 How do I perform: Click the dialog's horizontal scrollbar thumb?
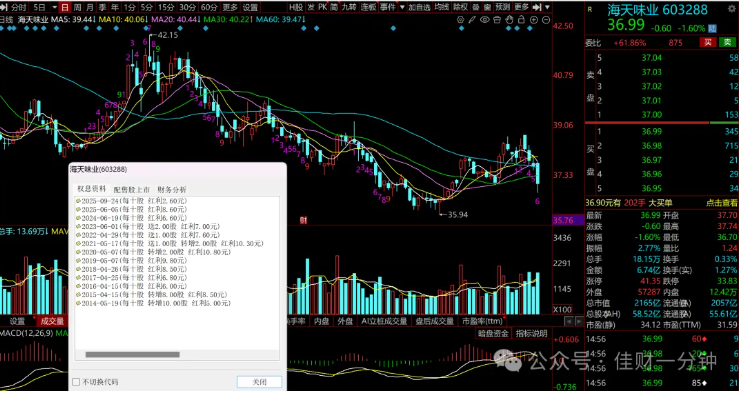pos(132,354)
